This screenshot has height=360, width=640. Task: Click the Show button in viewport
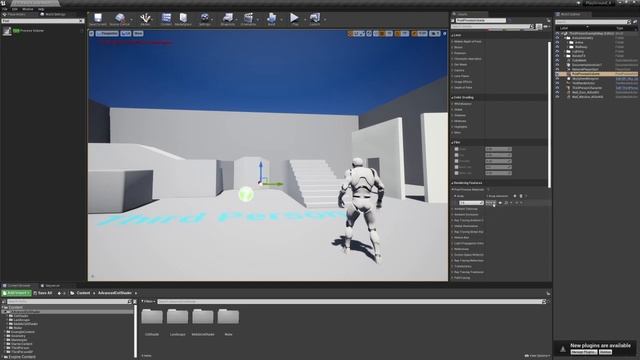coord(138,33)
